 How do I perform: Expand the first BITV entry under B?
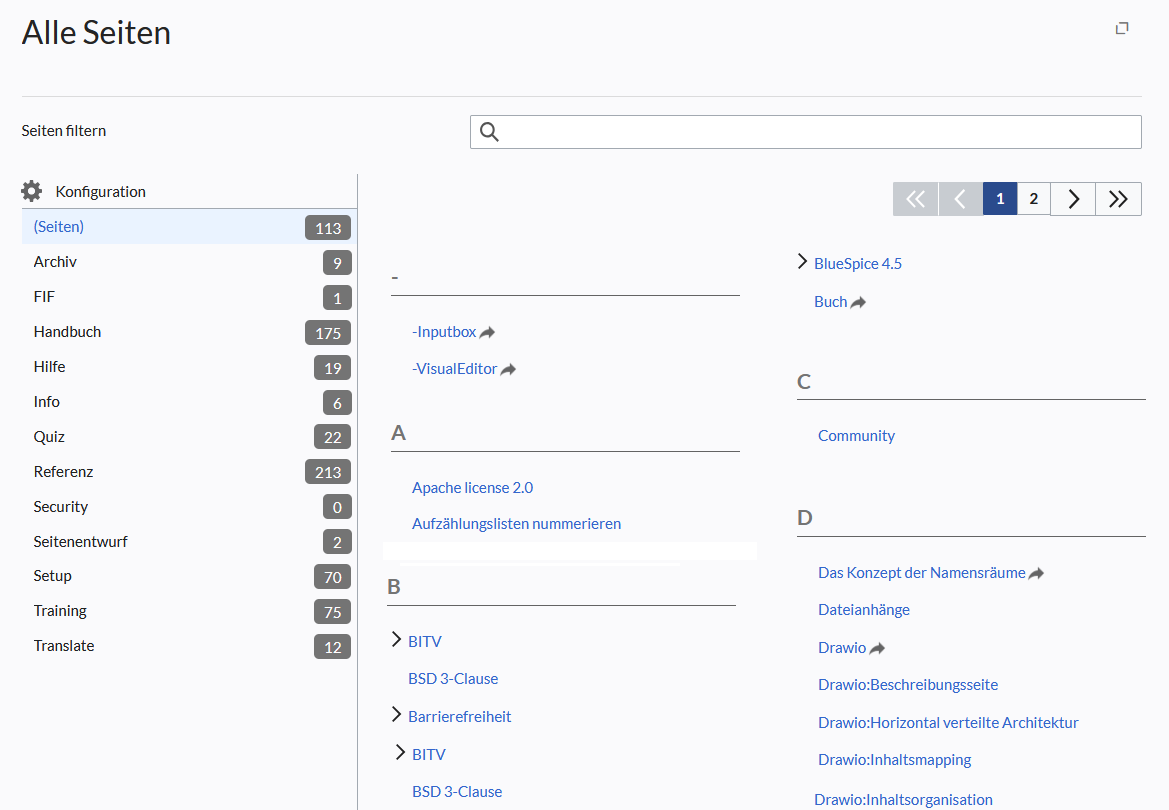396,640
